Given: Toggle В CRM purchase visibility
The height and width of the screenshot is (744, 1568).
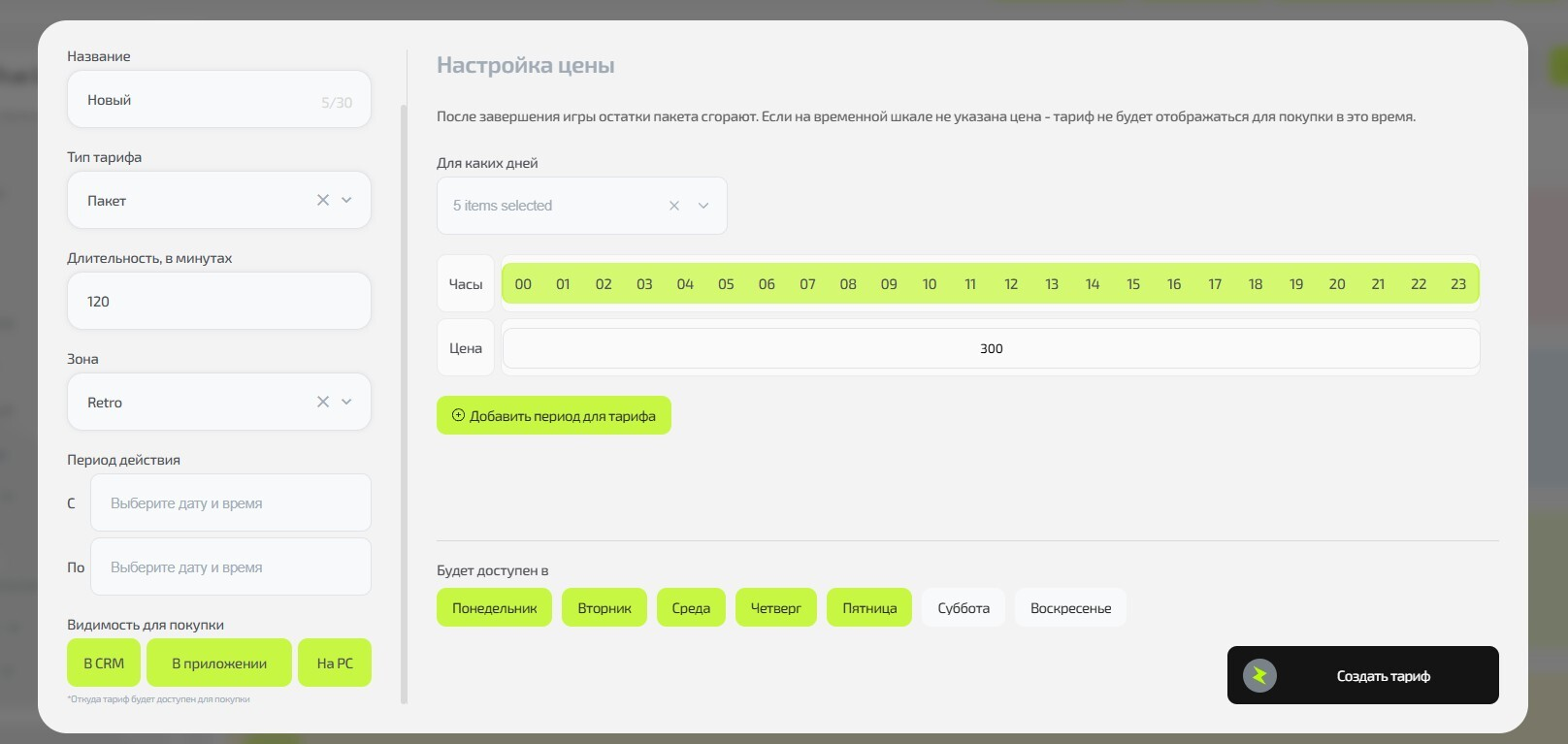Looking at the screenshot, I should click(104, 663).
